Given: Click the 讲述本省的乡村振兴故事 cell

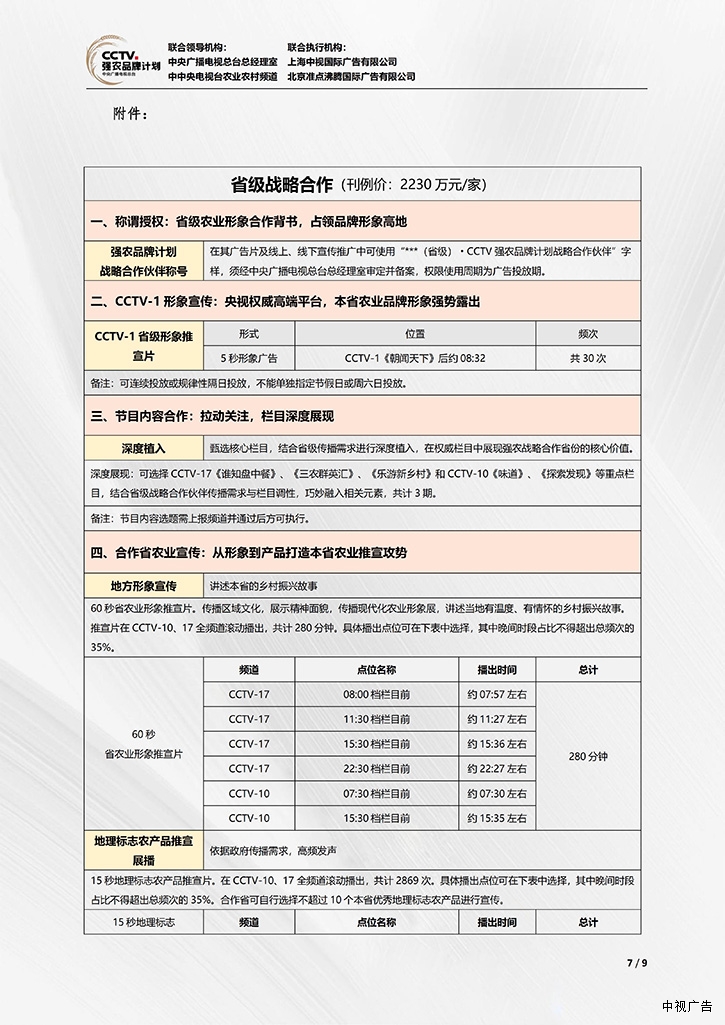Looking at the screenshot, I should click(422, 586).
